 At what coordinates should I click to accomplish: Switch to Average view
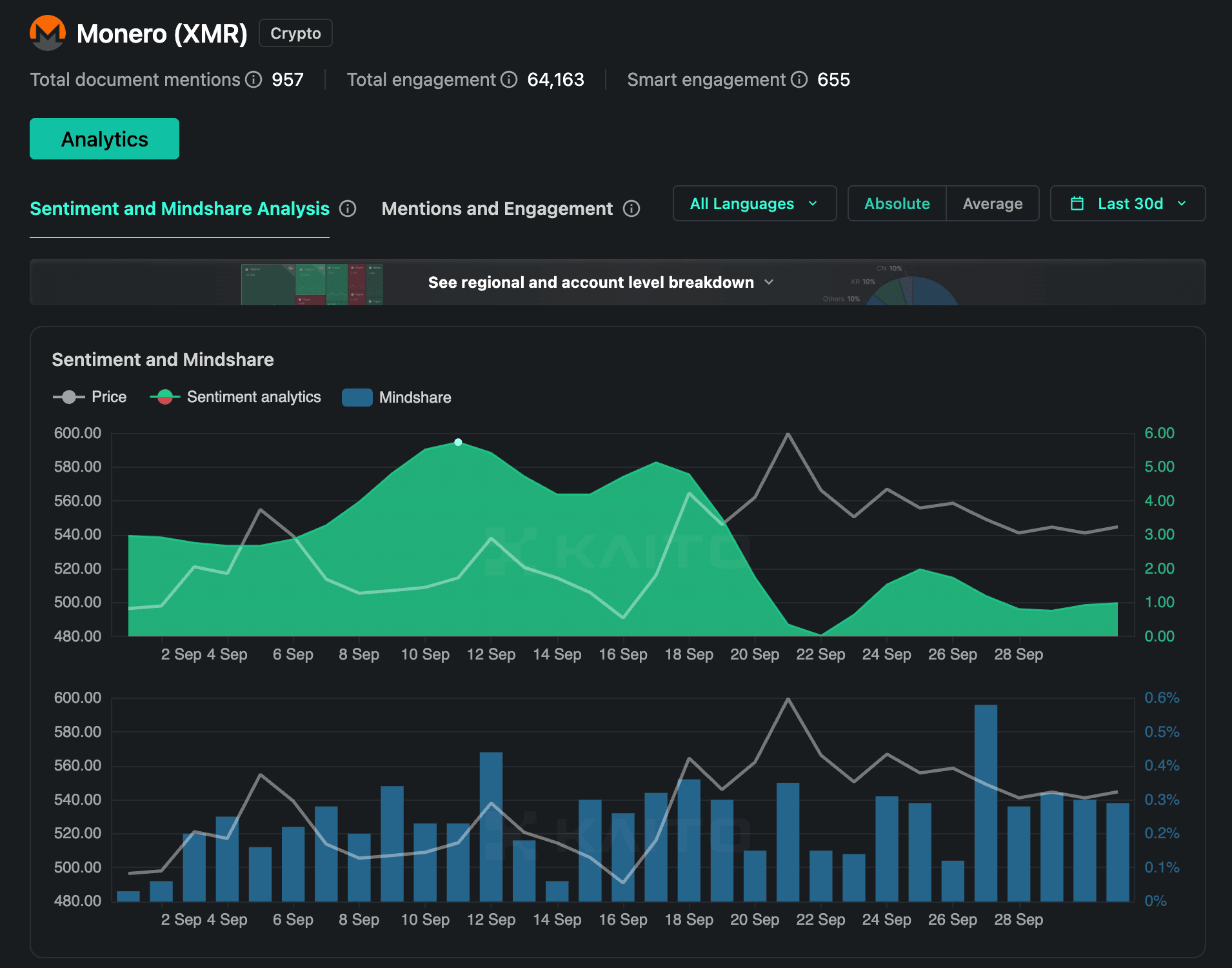(993, 204)
